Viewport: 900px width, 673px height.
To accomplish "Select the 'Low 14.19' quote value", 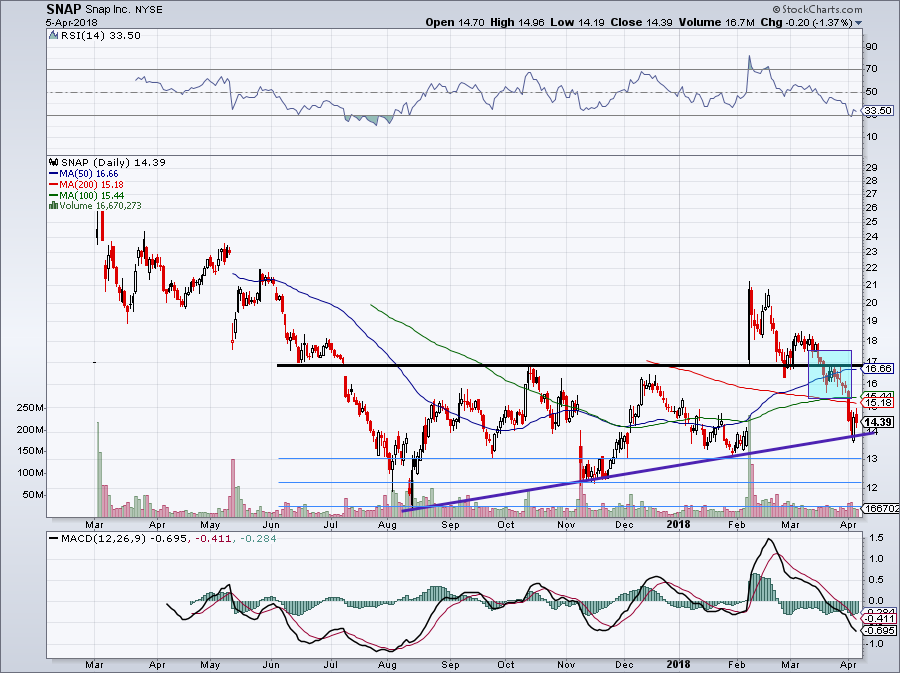I will (x=577, y=22).
